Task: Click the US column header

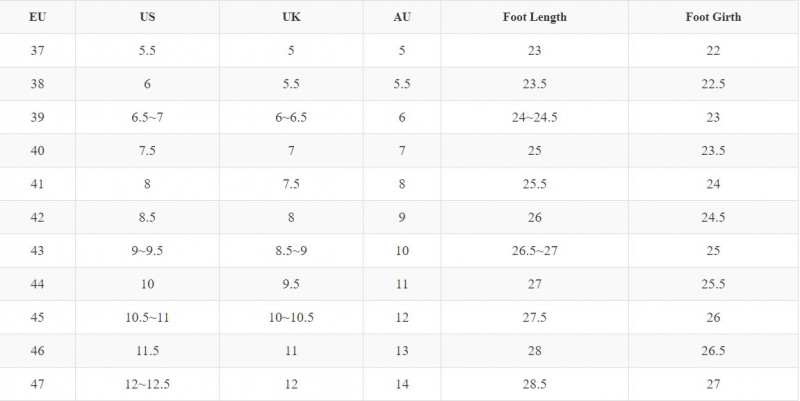Action: coord(147,17)
